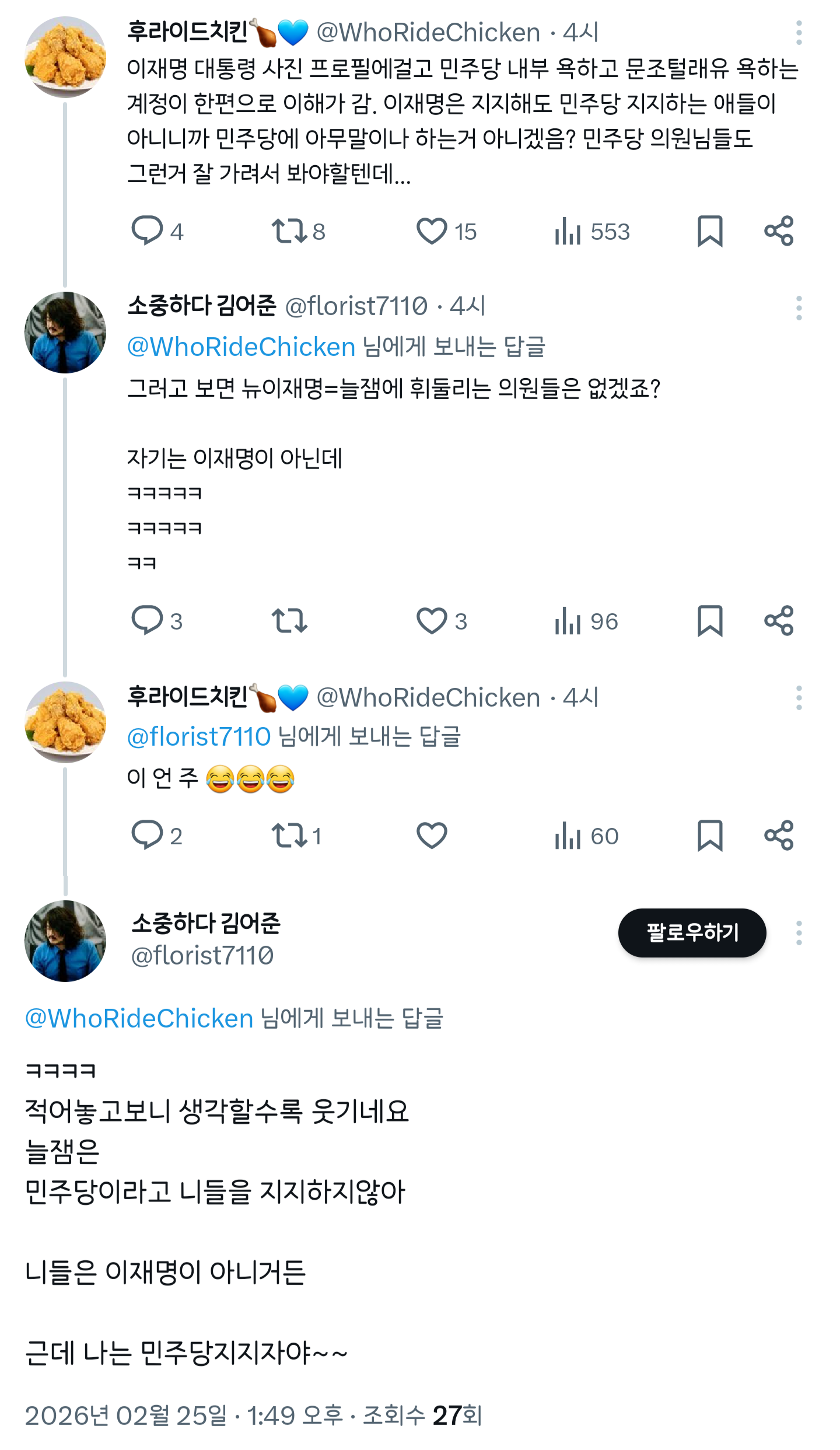The height and width of the screenshot is (1450, 840).
Task: Retweet the reply showing 96 views
Action: (289, 621)
